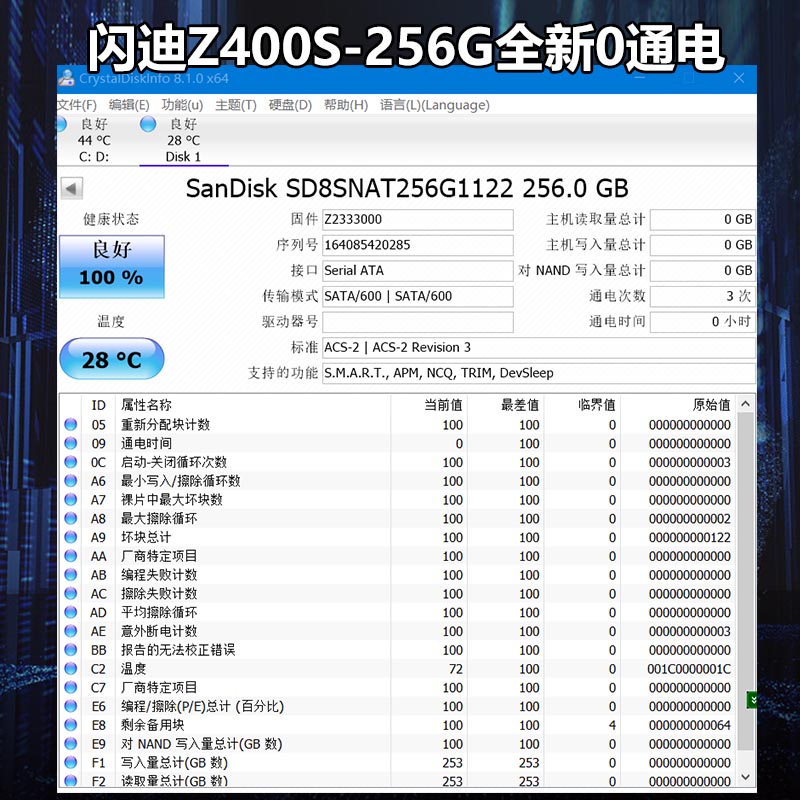Click blue status icon beside 09 通电时间
Viewport: 800px width, 800px height.
coord(69,442)
